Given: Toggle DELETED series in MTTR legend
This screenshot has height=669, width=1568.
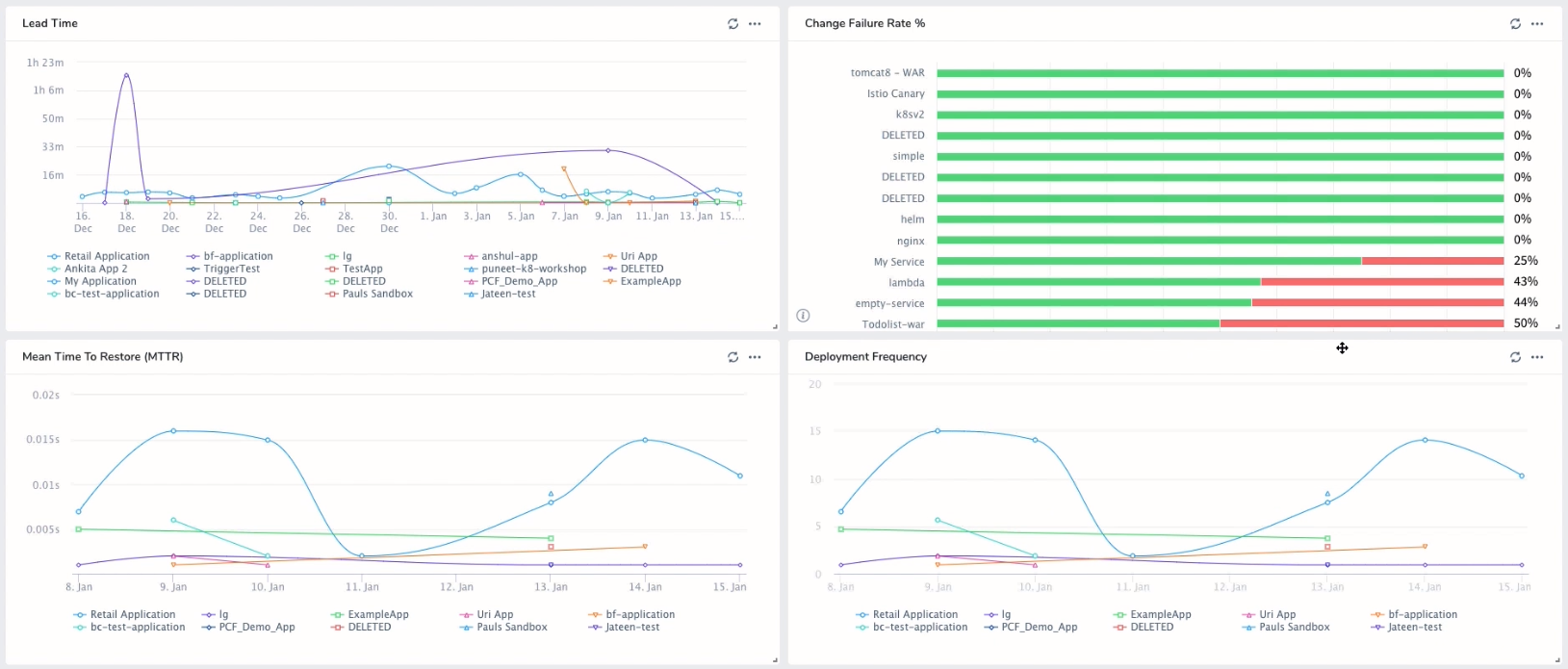Looking at the screenshot, I should (361, 627).
